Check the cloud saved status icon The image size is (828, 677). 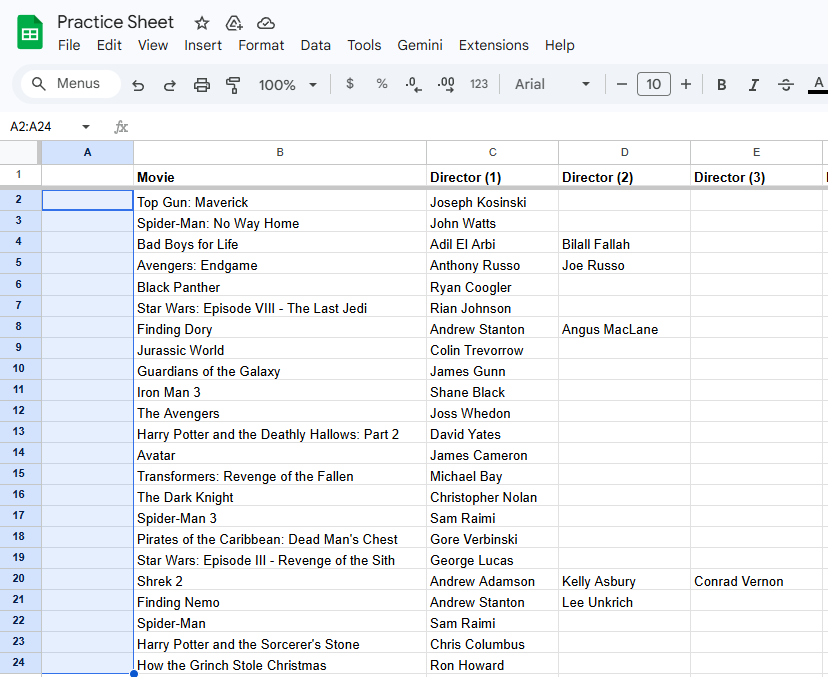[x=266, y=23]
